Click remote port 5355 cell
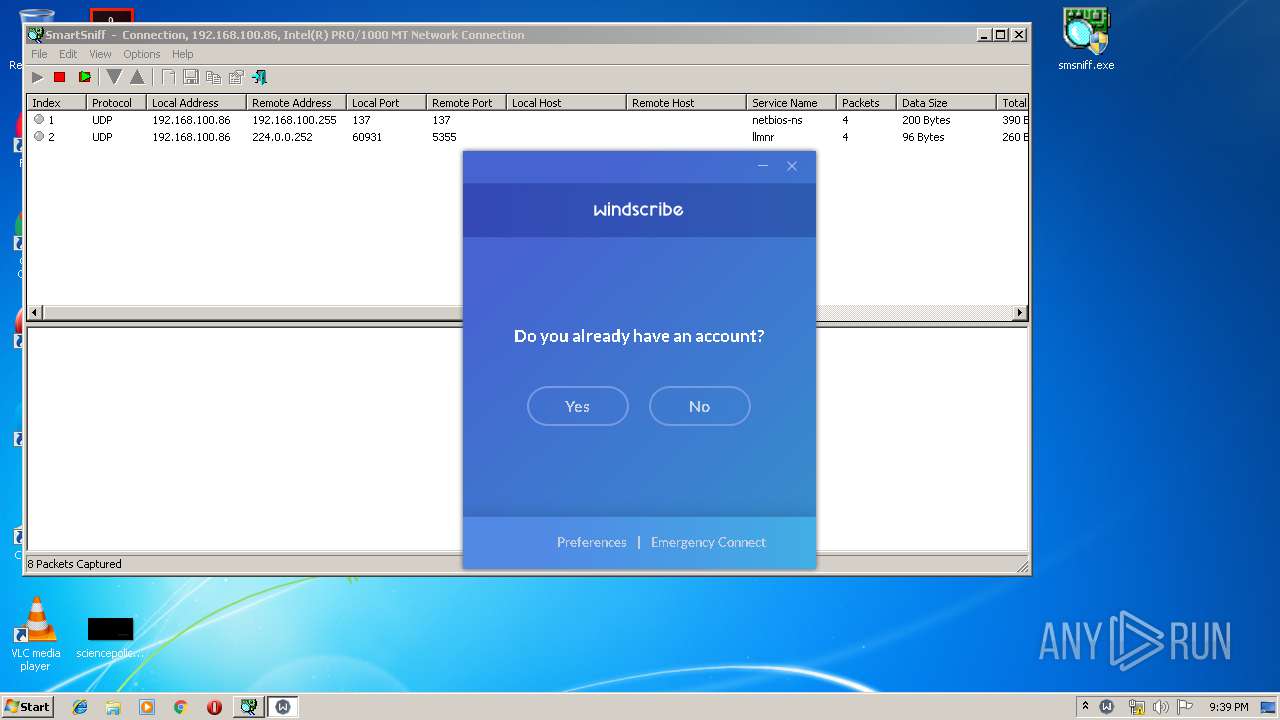Viewport: 1280px width, 720px height. tap(444, 137)
